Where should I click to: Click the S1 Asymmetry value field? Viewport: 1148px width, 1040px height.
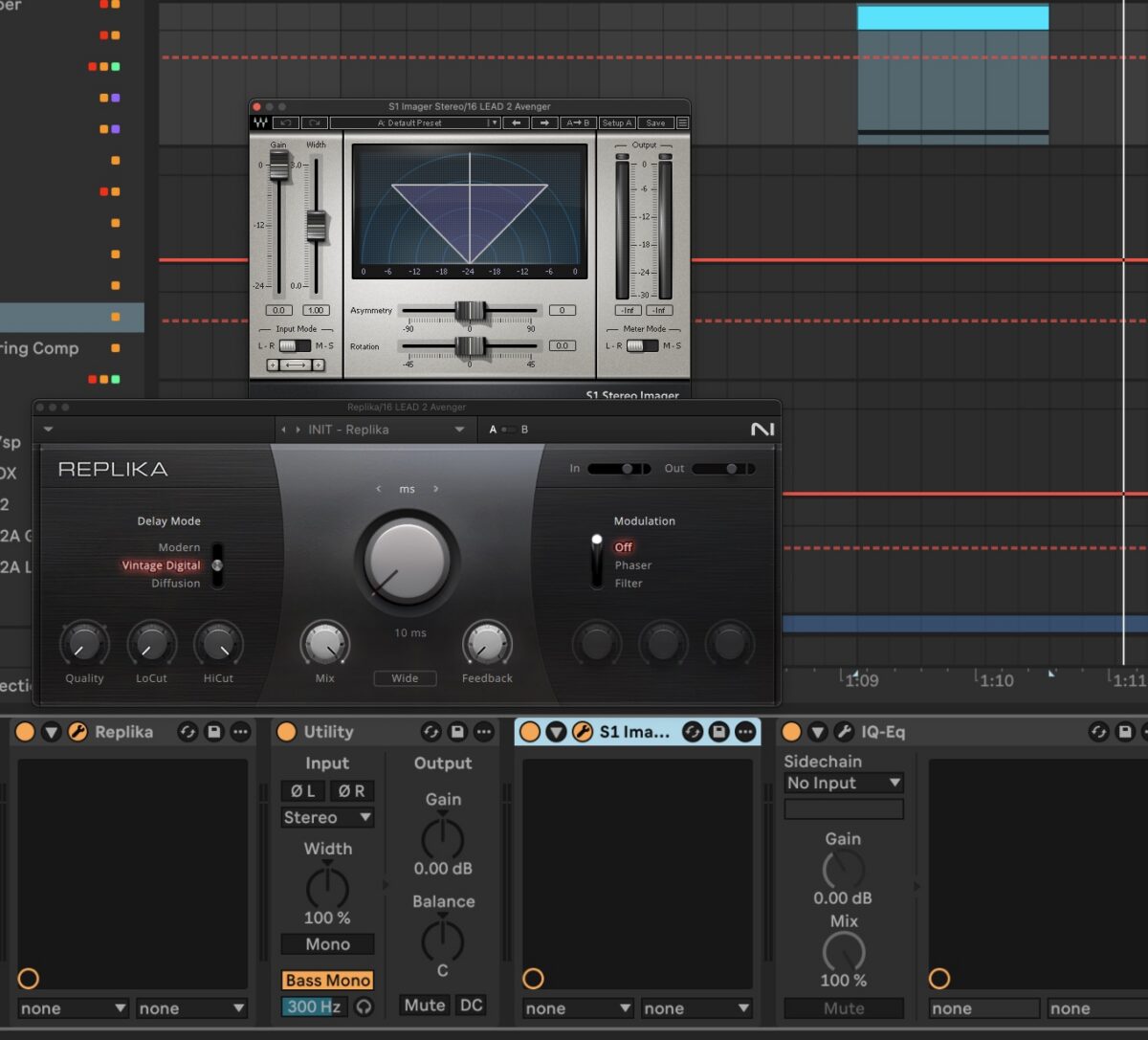click(563, 310)
